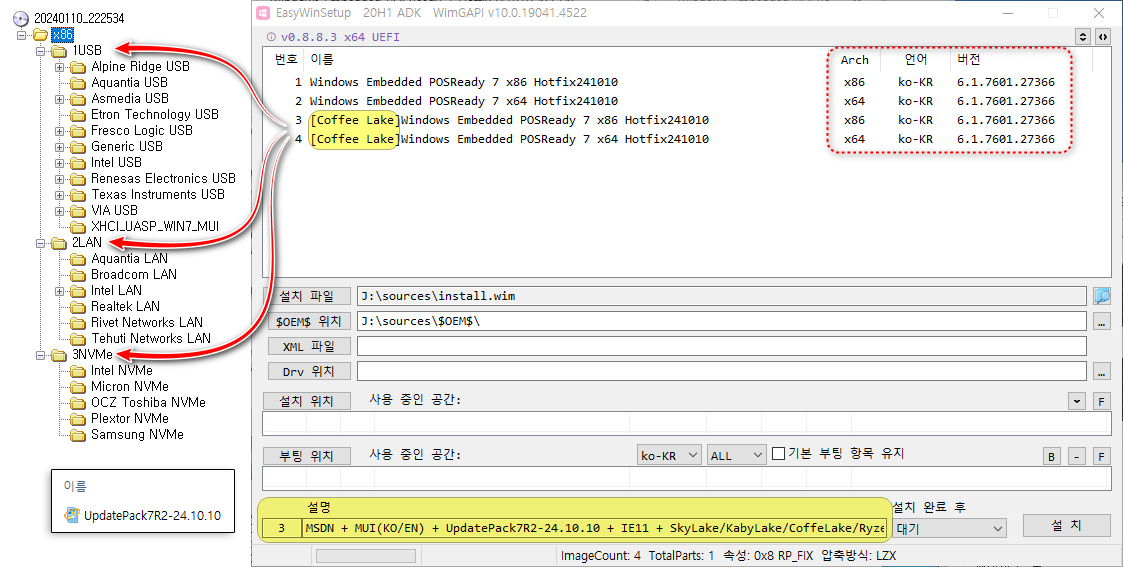
Task: Open the ko-KR language dropdown
Action: [669, 455]
